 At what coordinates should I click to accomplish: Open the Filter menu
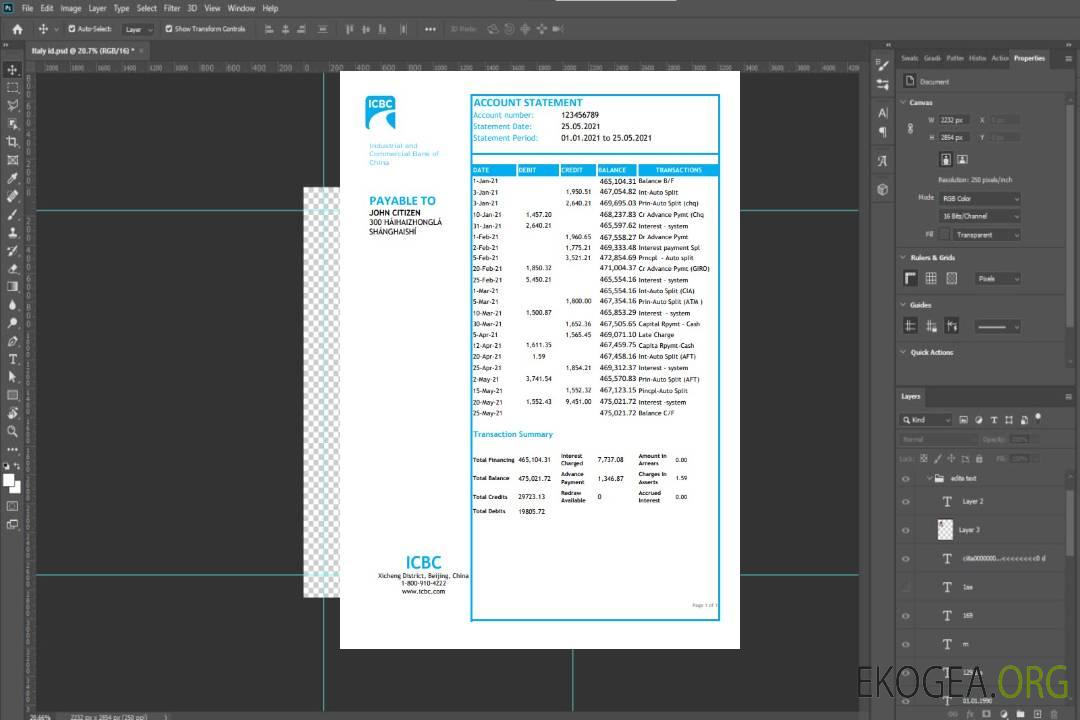[172, 8]
